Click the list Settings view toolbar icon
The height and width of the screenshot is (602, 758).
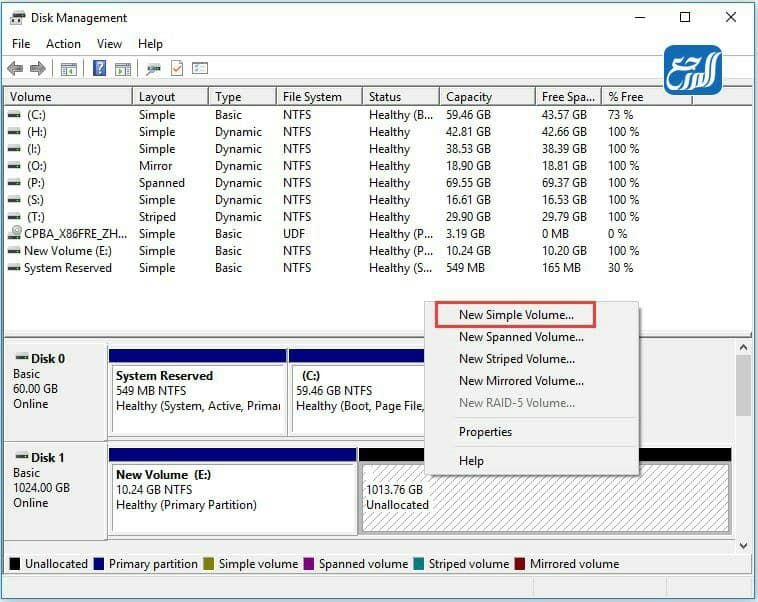[x=200, y=69]
